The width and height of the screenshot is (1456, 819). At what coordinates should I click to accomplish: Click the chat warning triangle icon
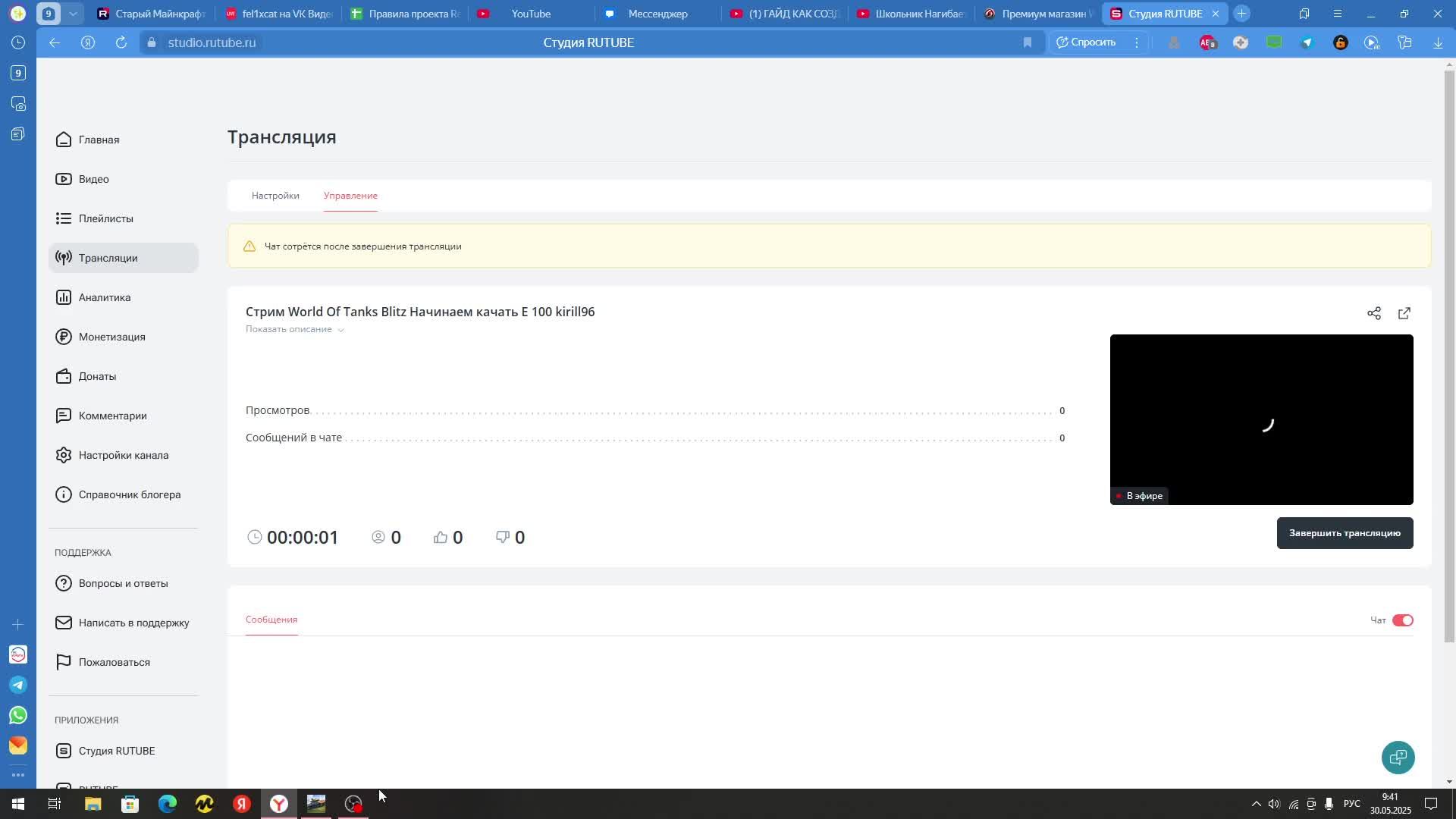[x=249, y=246]
